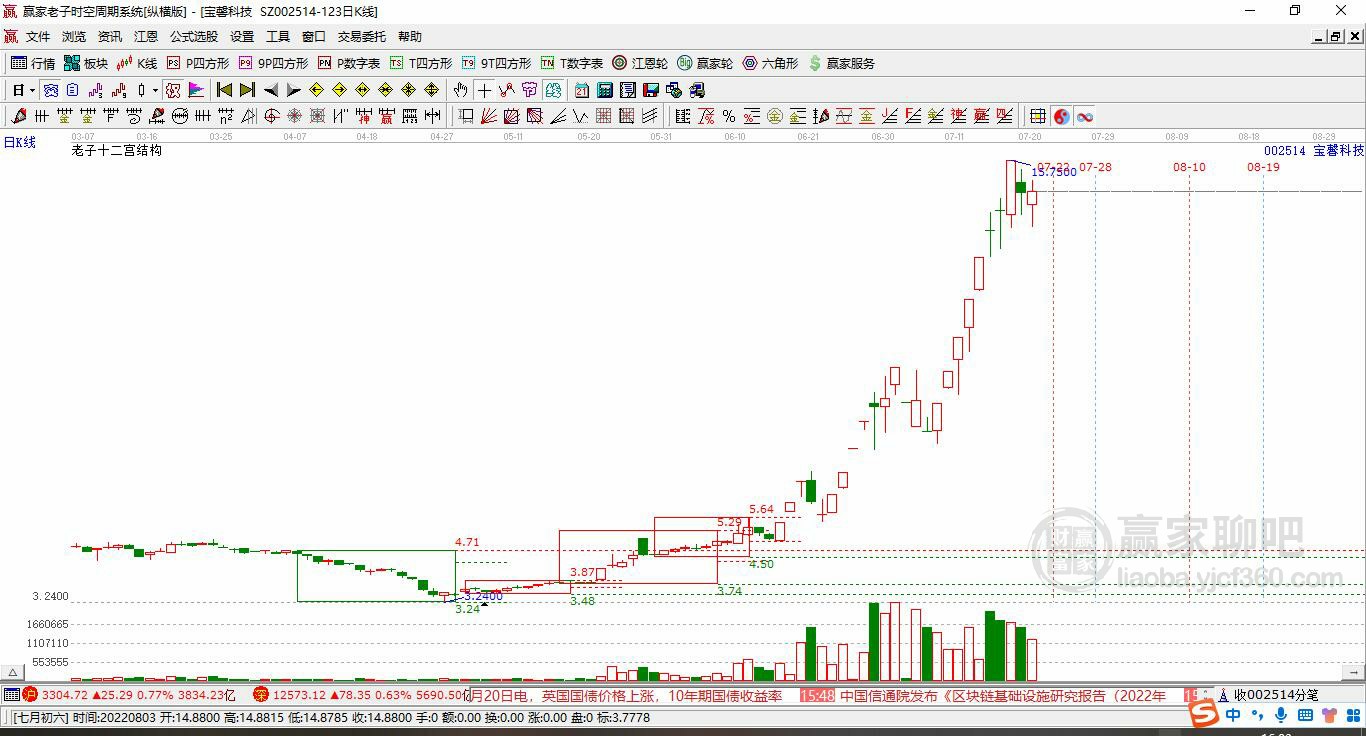The width and height of the screenshot is (1366, 736).
Task: Jump to first bar with skip-start icon
Action: [225, 90]
